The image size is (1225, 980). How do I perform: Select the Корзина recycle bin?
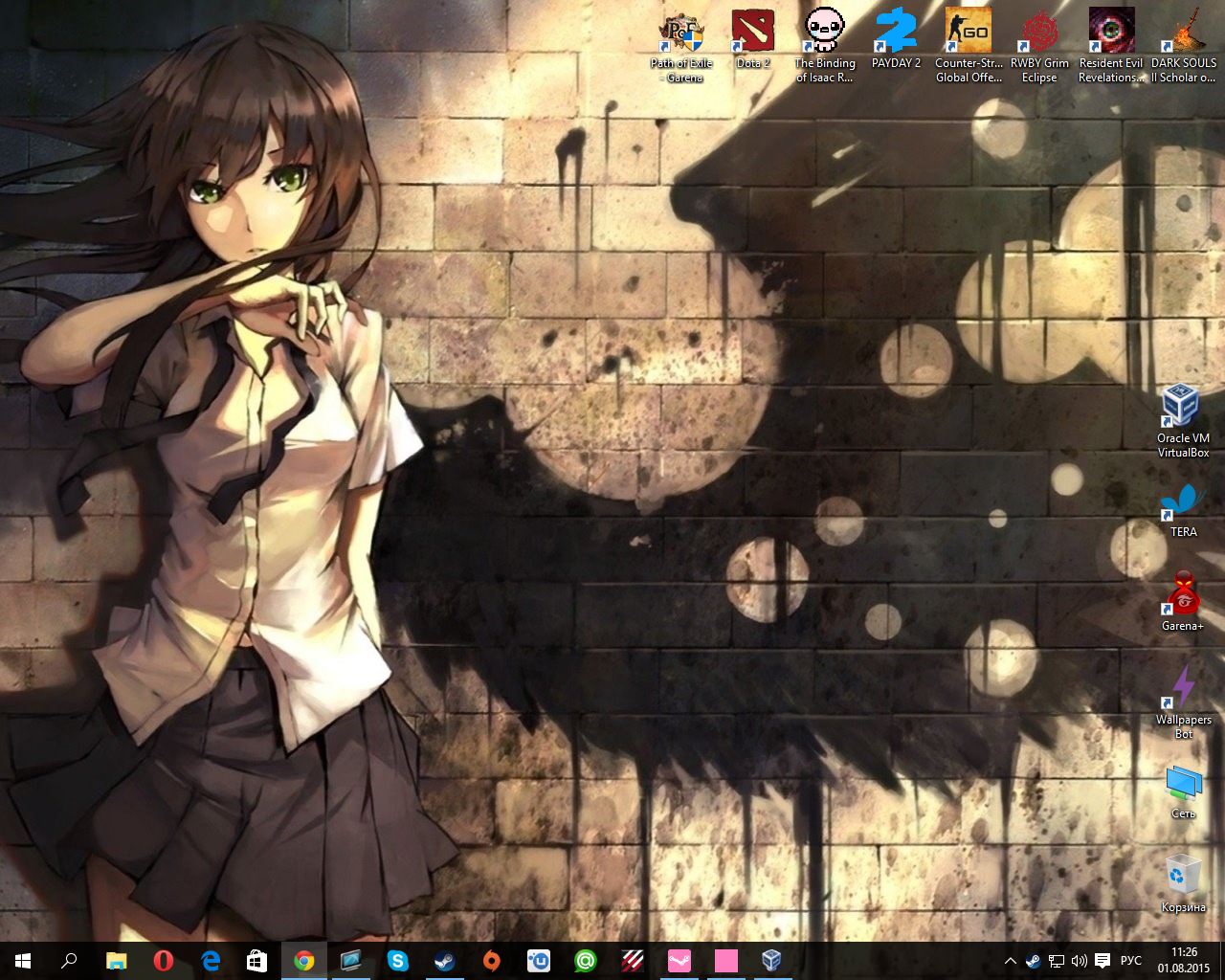point(1183,884)
